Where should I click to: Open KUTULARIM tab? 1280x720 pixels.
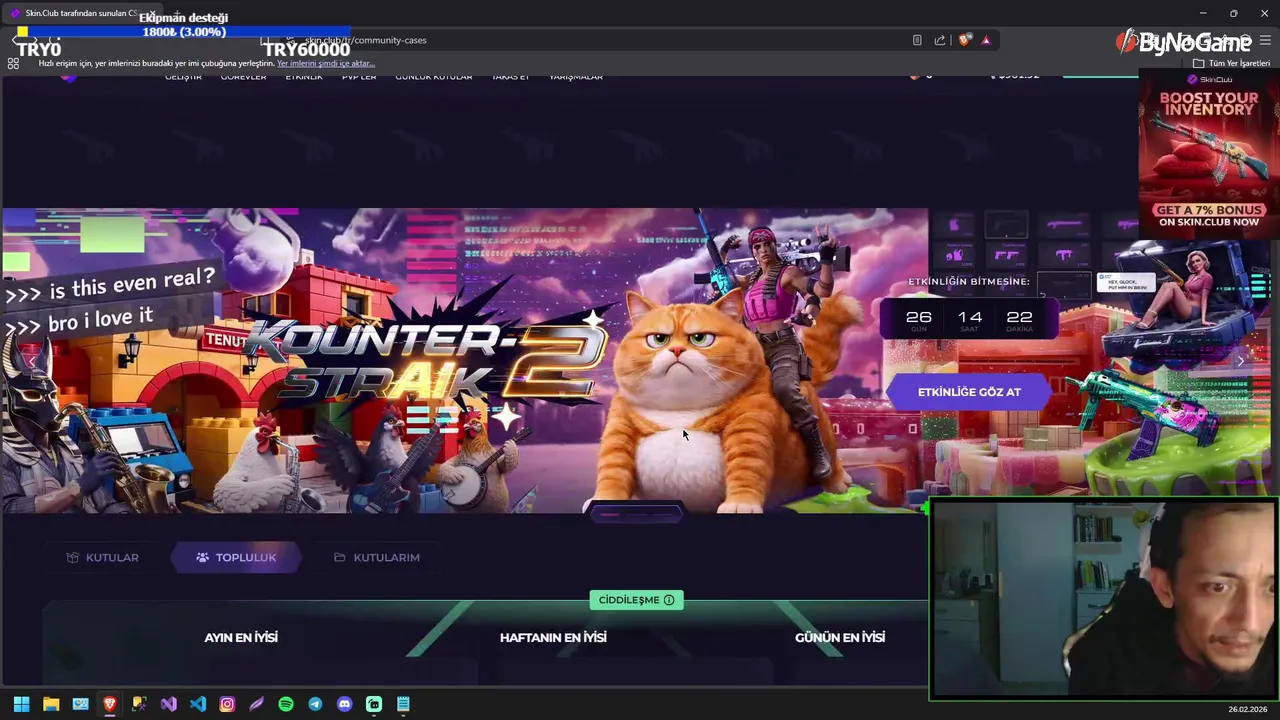coord(376,557)
